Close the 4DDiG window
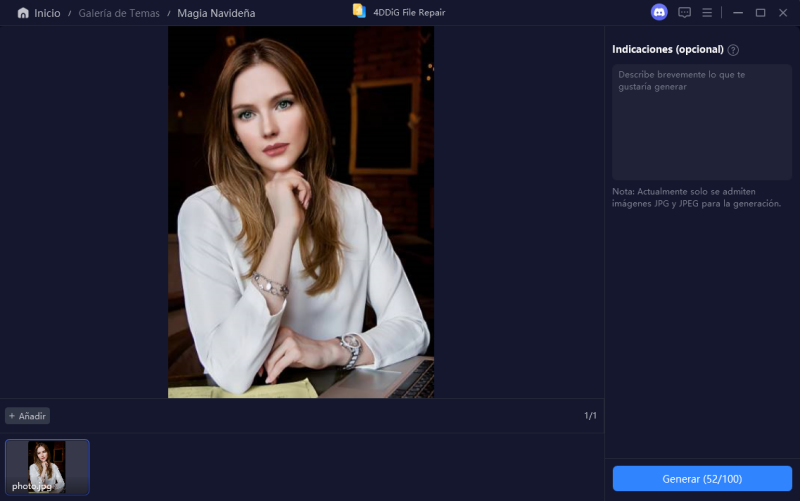The width and height of the screenshot is (800, 501). tap(783, 13)
